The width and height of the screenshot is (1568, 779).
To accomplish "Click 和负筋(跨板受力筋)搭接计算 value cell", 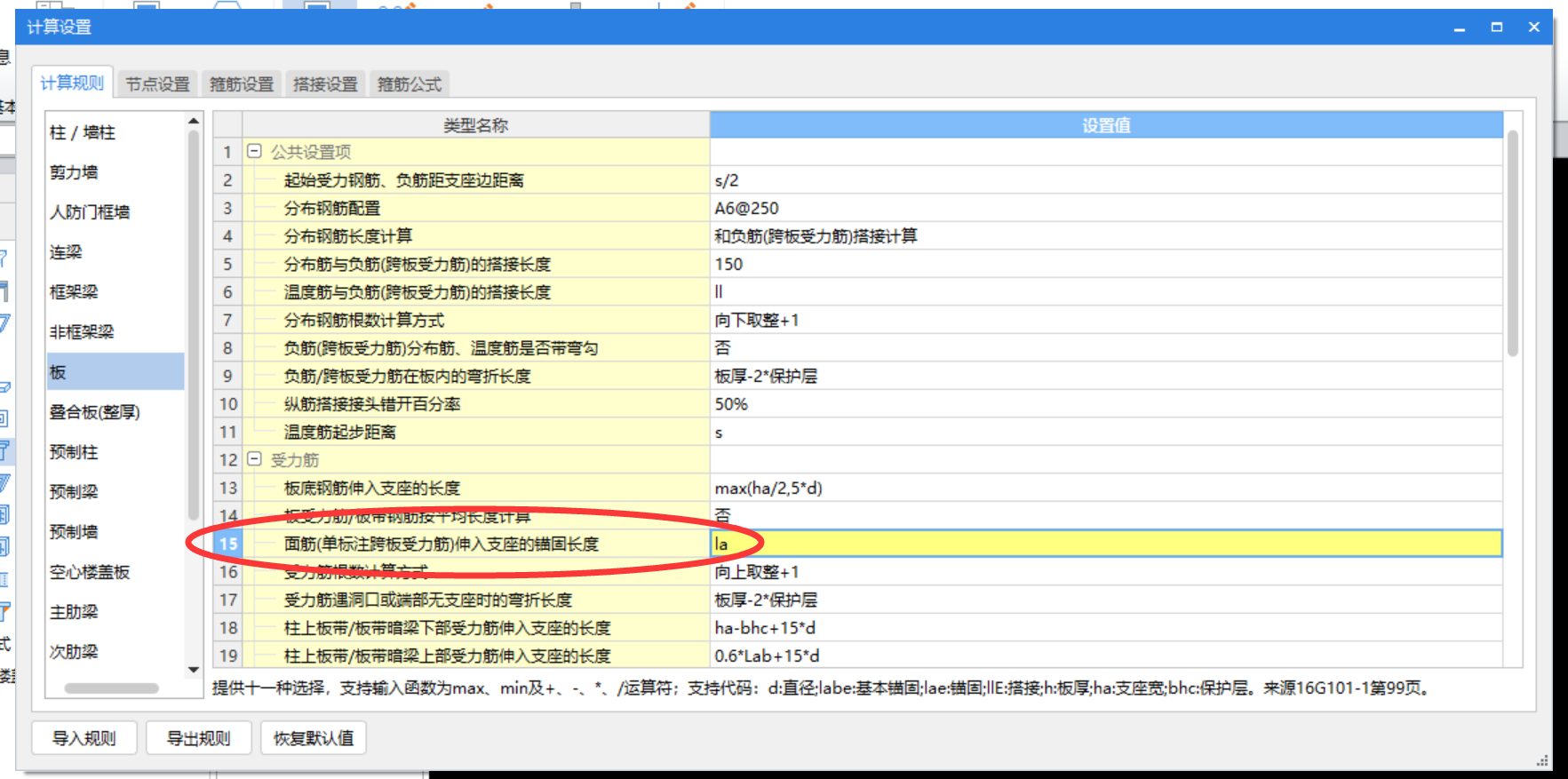I will pos(1106,236).
